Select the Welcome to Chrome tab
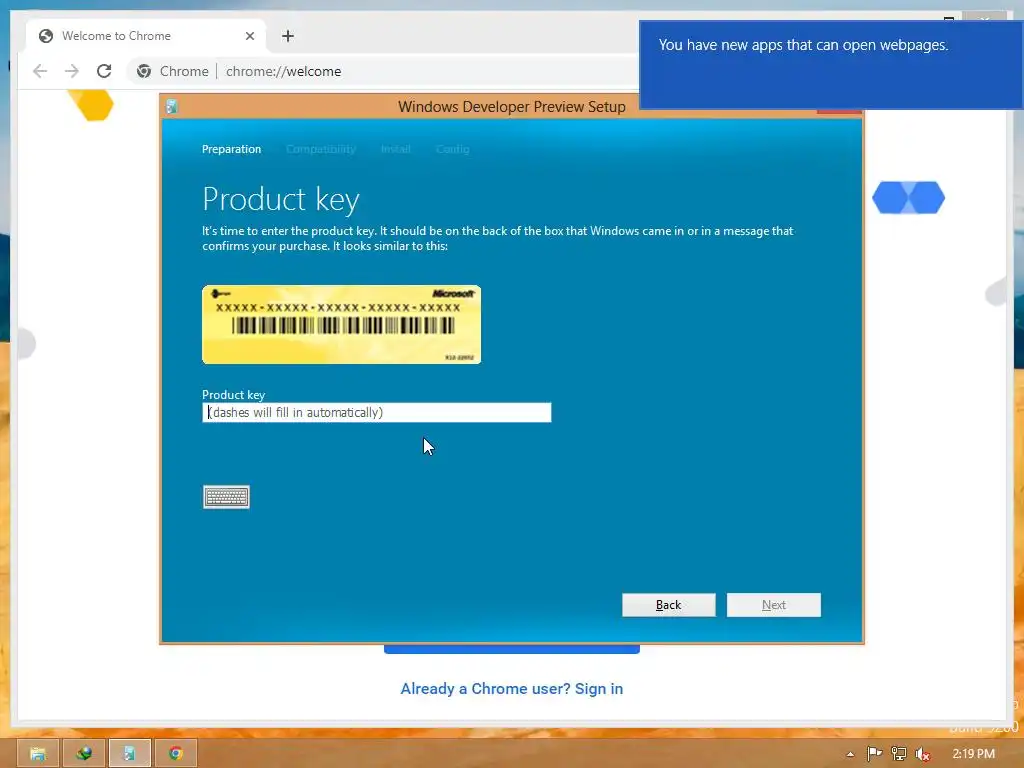Screen dimensions: 1024x768 146,36
